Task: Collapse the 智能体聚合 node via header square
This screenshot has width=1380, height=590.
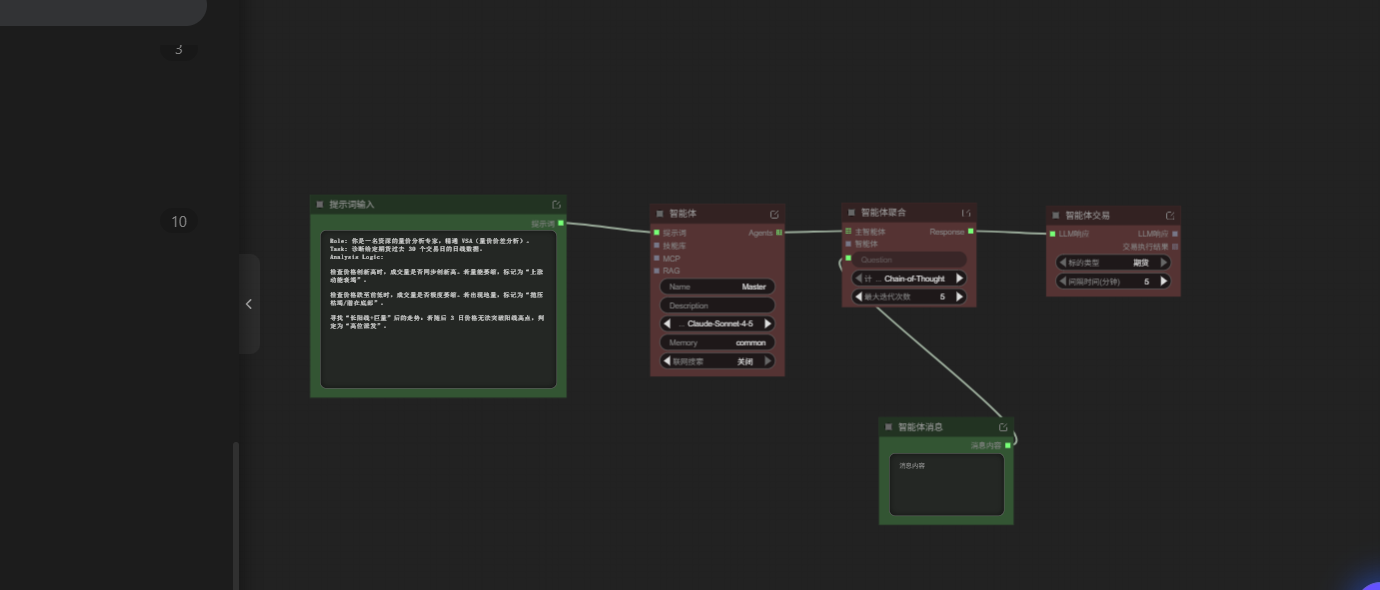Action: (852, 213)
